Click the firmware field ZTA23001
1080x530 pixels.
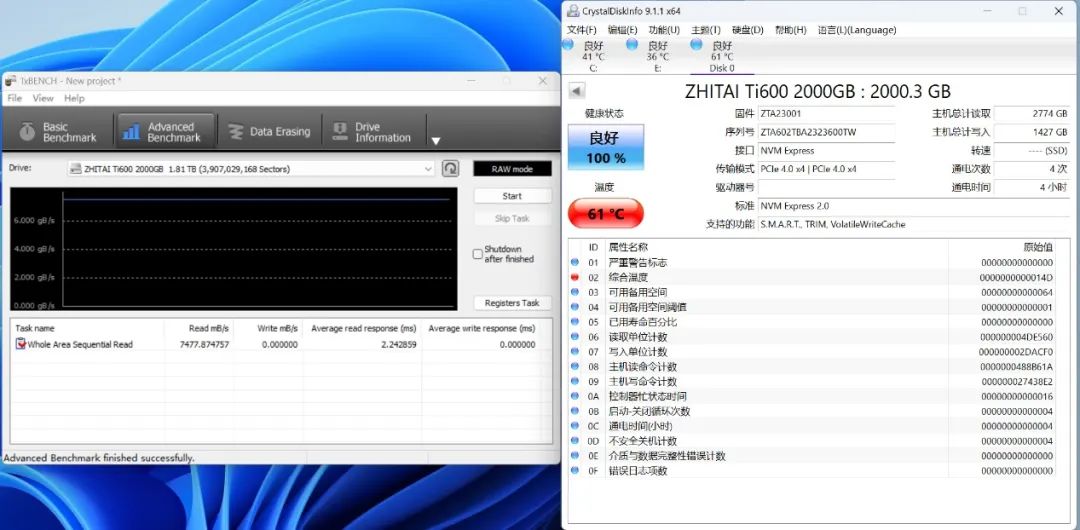[826, 114]
